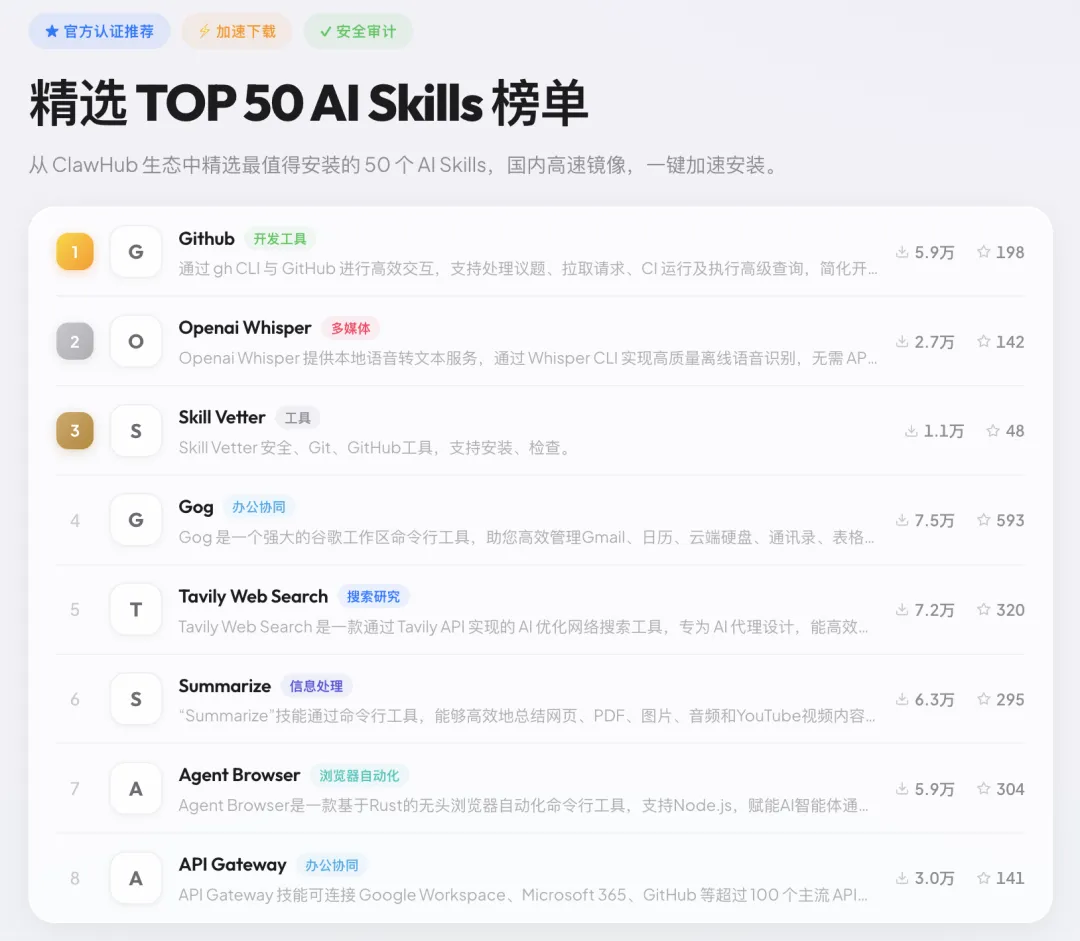Image resolution: width=1080 pixels, height=941 pixels.
Task: Click the star icon beside 142
Action: coord(984,341)
